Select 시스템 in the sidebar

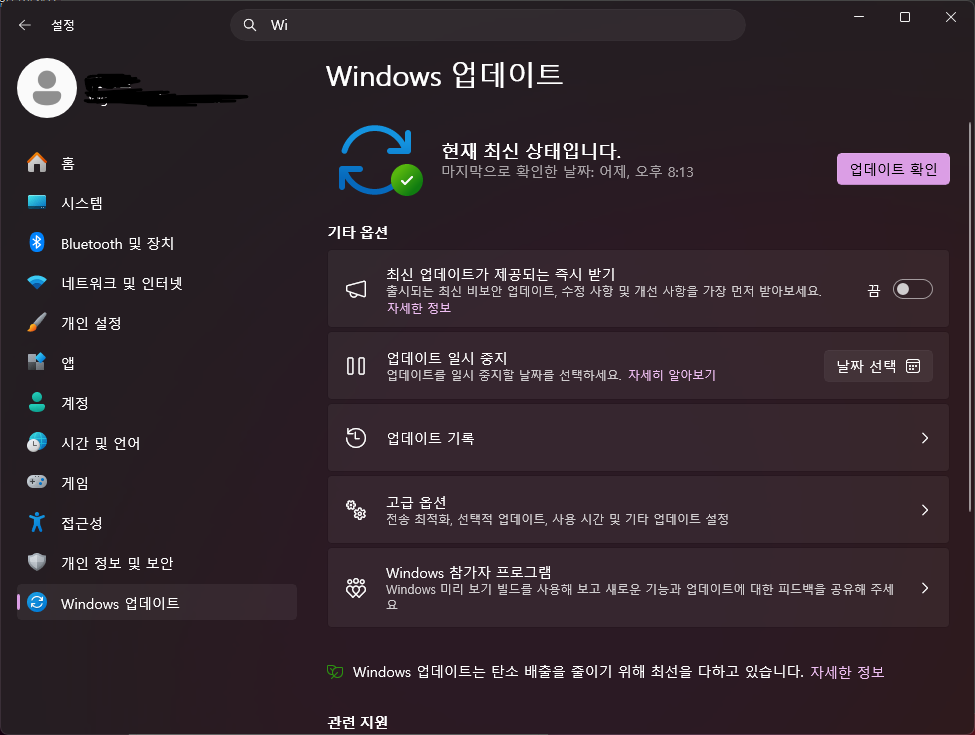(157, 203)
